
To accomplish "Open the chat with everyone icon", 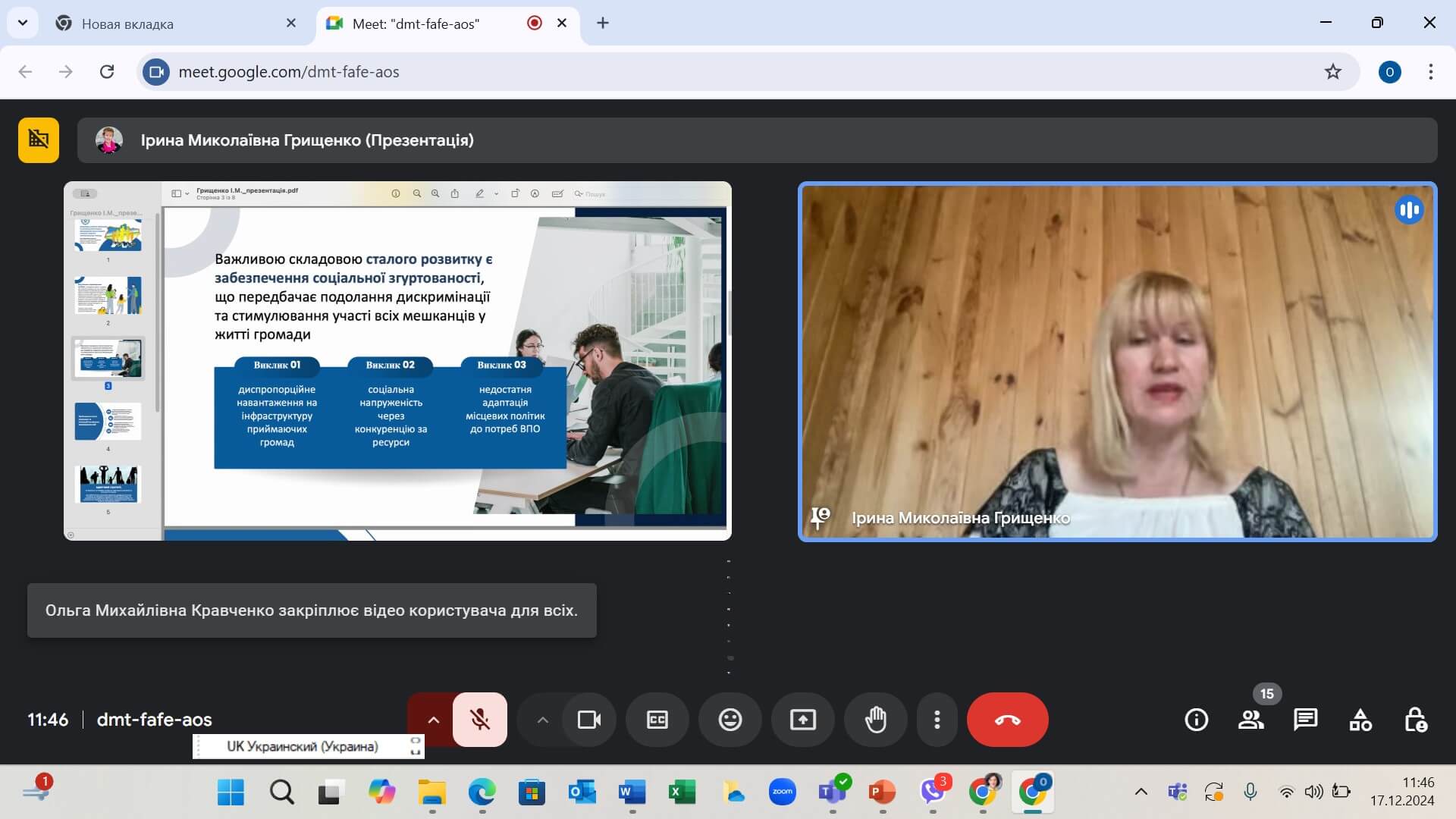I will click(1305, 720).
